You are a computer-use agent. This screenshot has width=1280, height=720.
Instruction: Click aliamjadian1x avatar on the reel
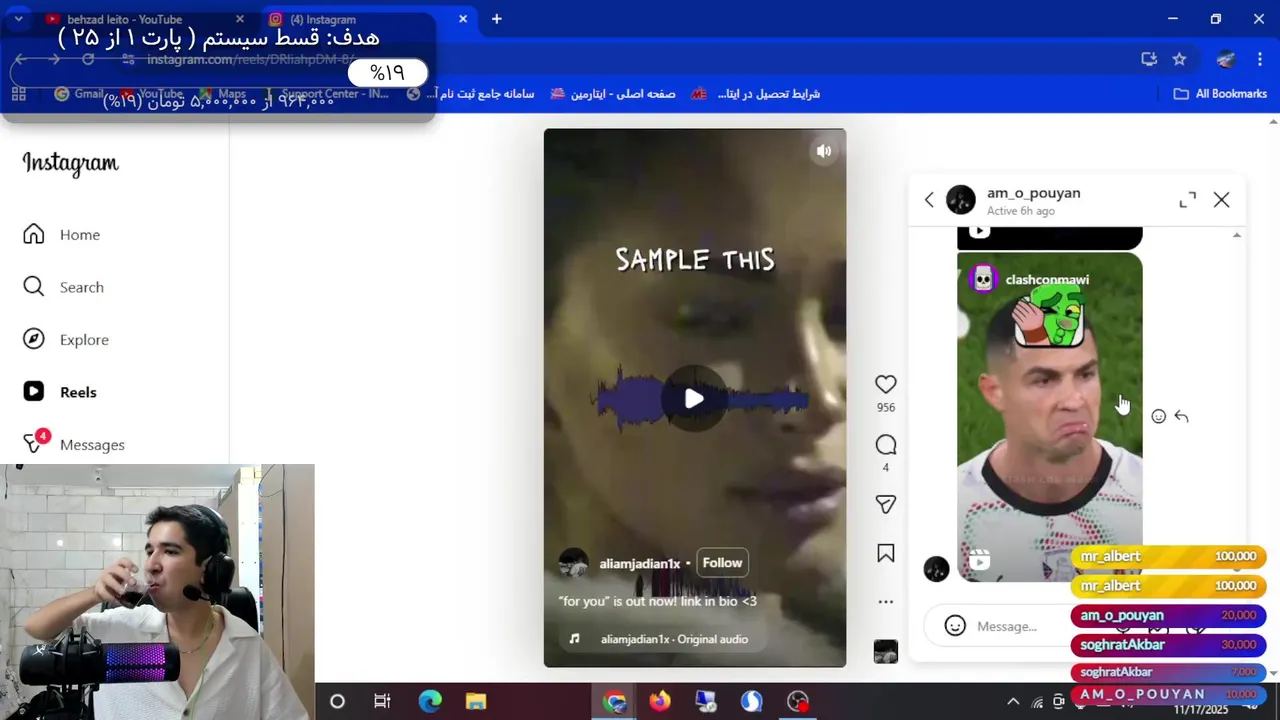click(x=573, y=563)
